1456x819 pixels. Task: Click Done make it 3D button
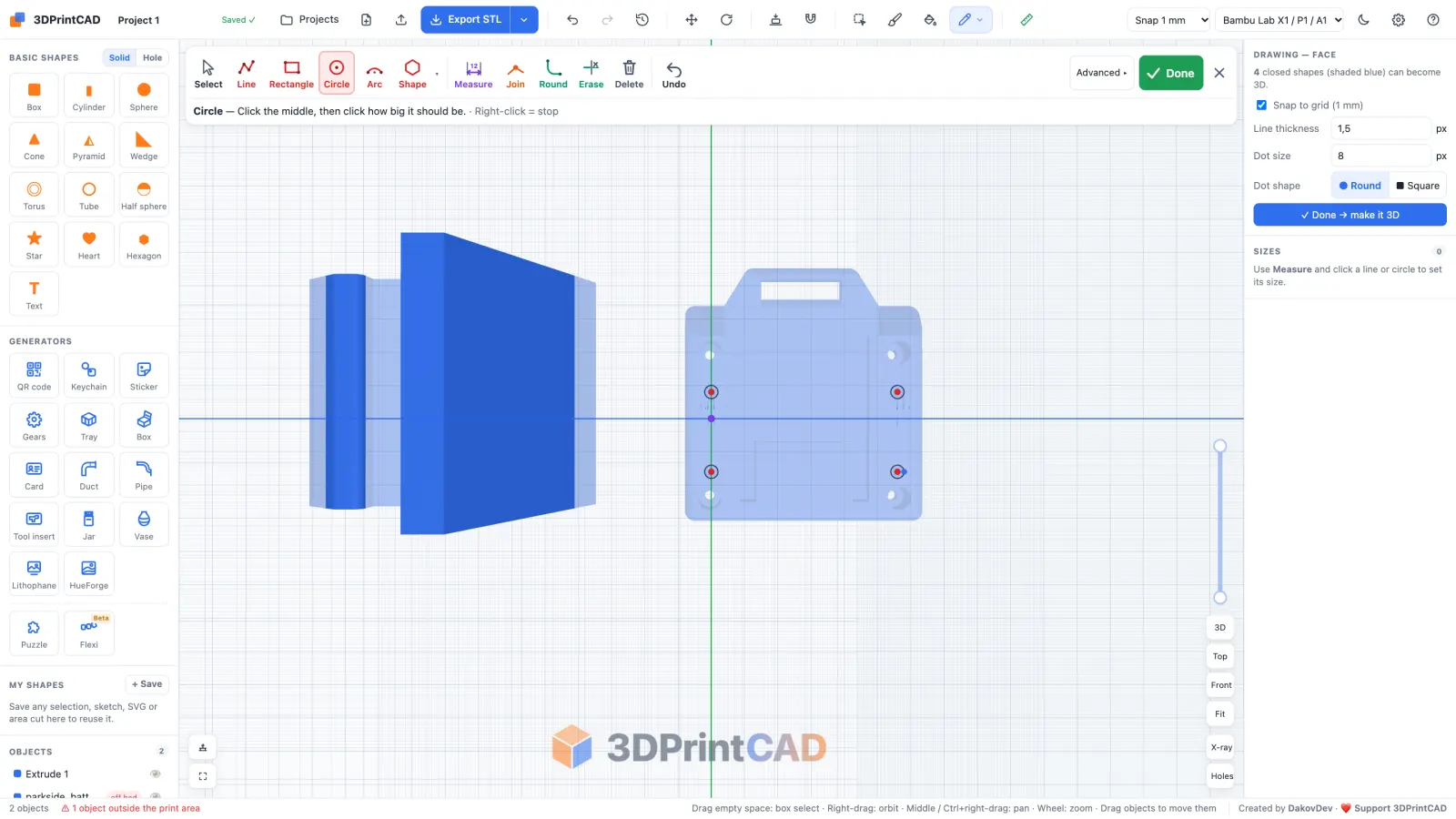click(1350, 215)
